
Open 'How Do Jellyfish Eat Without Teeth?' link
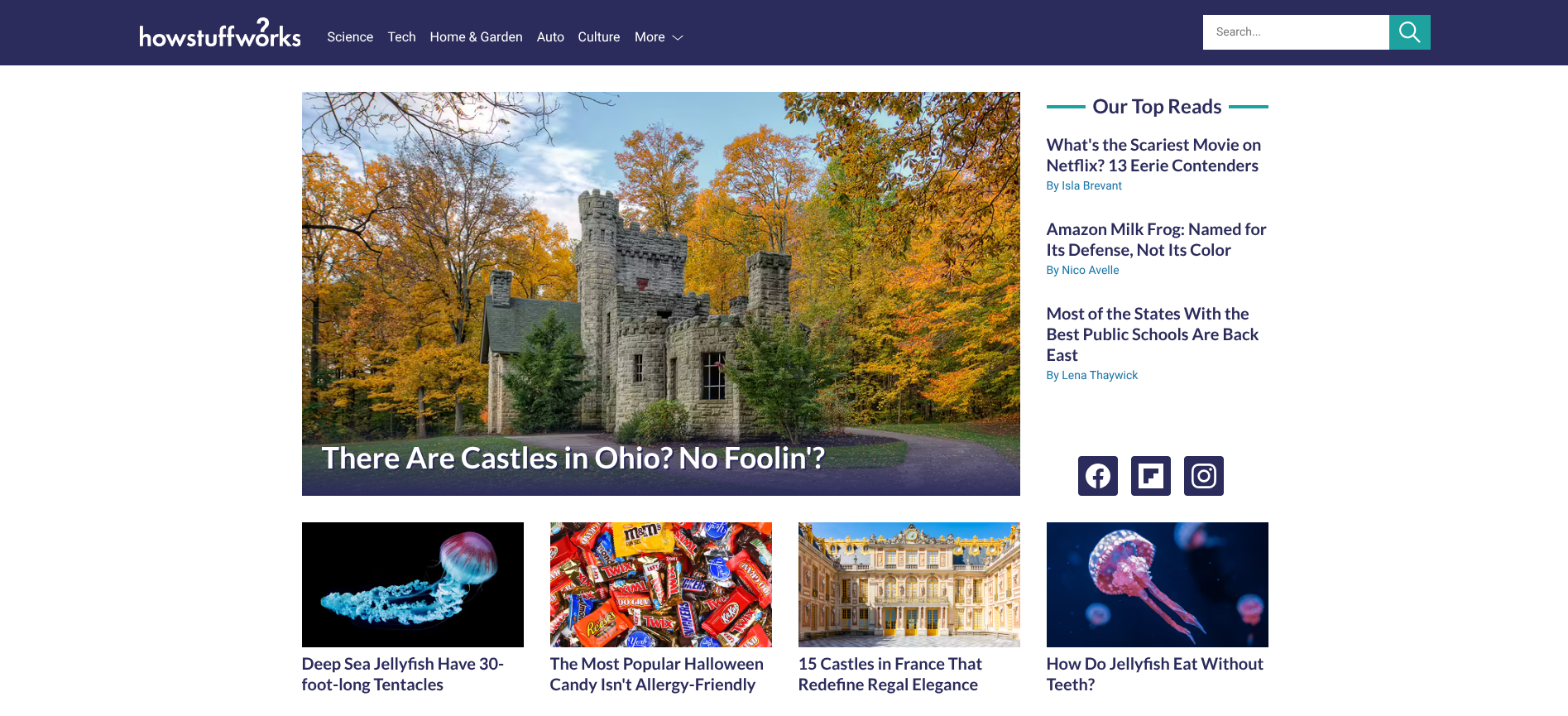click(1154, 674)
